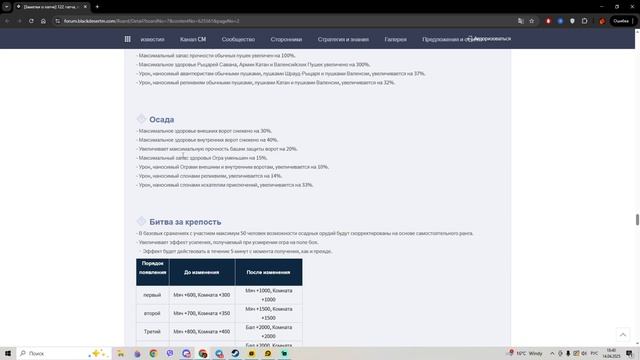Go back with browser back arrow
Image resolution: width=640 pixels, height=360 pixels.
pos(7,21)
